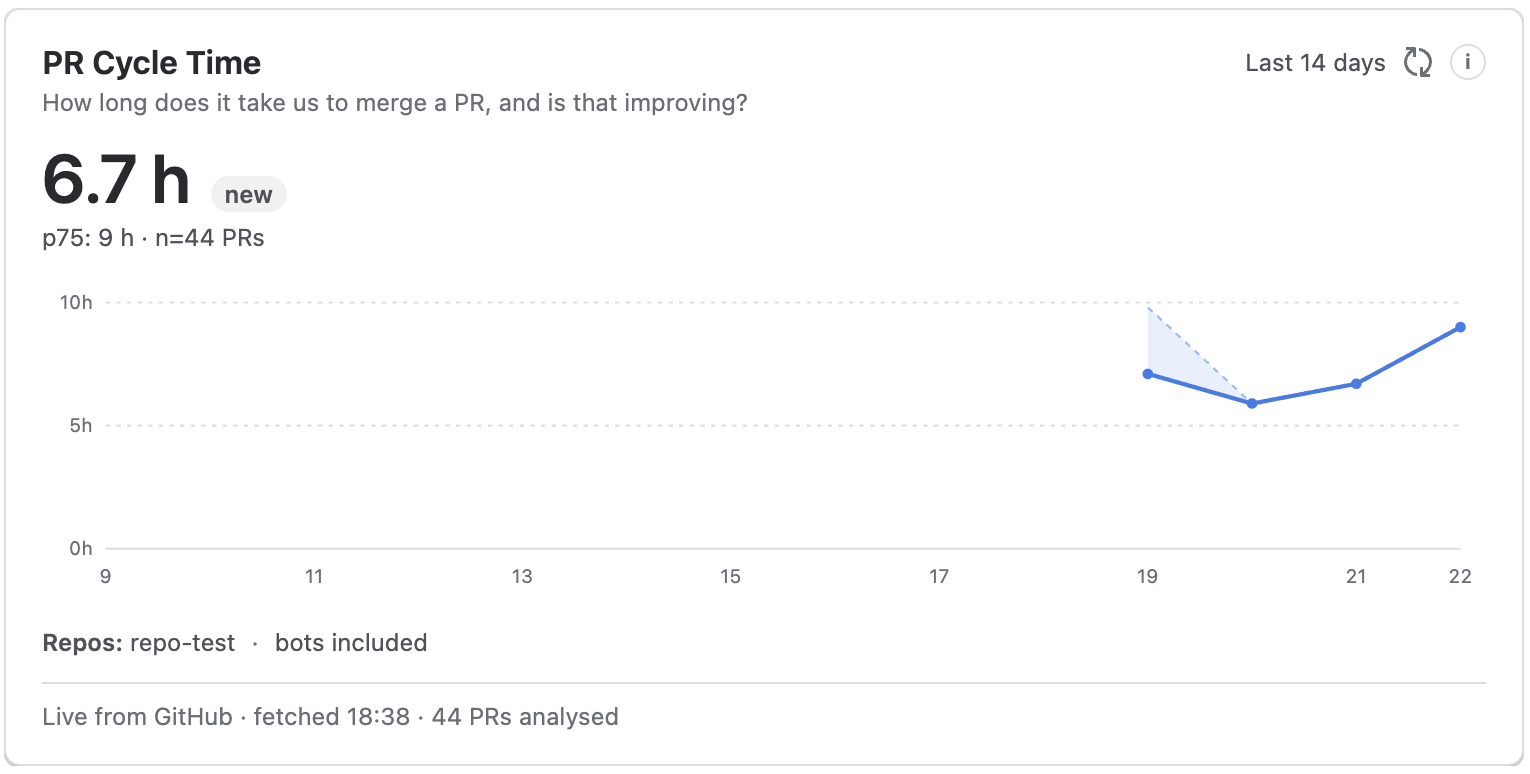The height and width of the screenshot is (774, 1530).
Task: Toggle the bots included filter text
Action: [351, 643]
